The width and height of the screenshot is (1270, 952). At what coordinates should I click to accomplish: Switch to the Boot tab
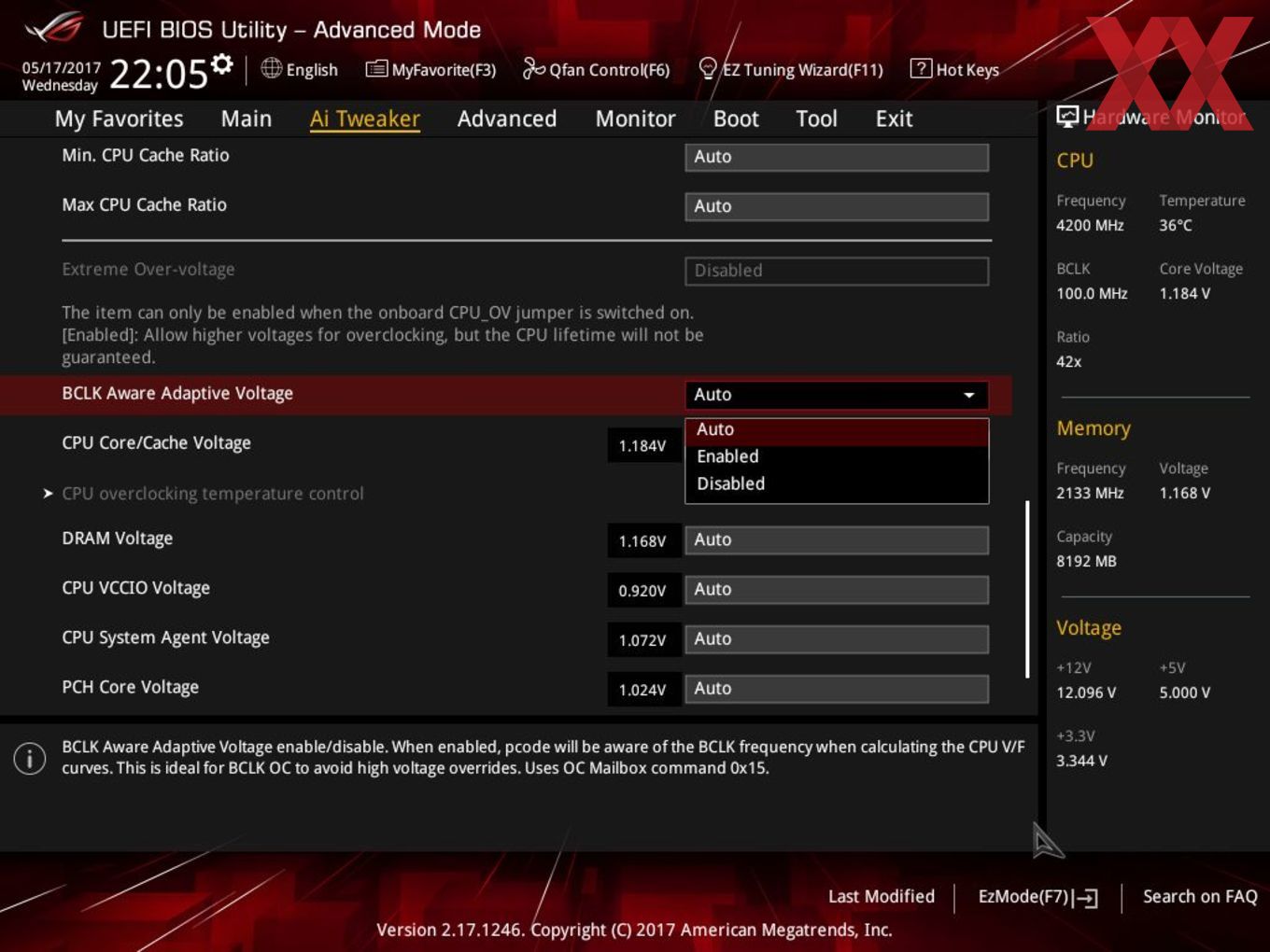coord(736,119)
